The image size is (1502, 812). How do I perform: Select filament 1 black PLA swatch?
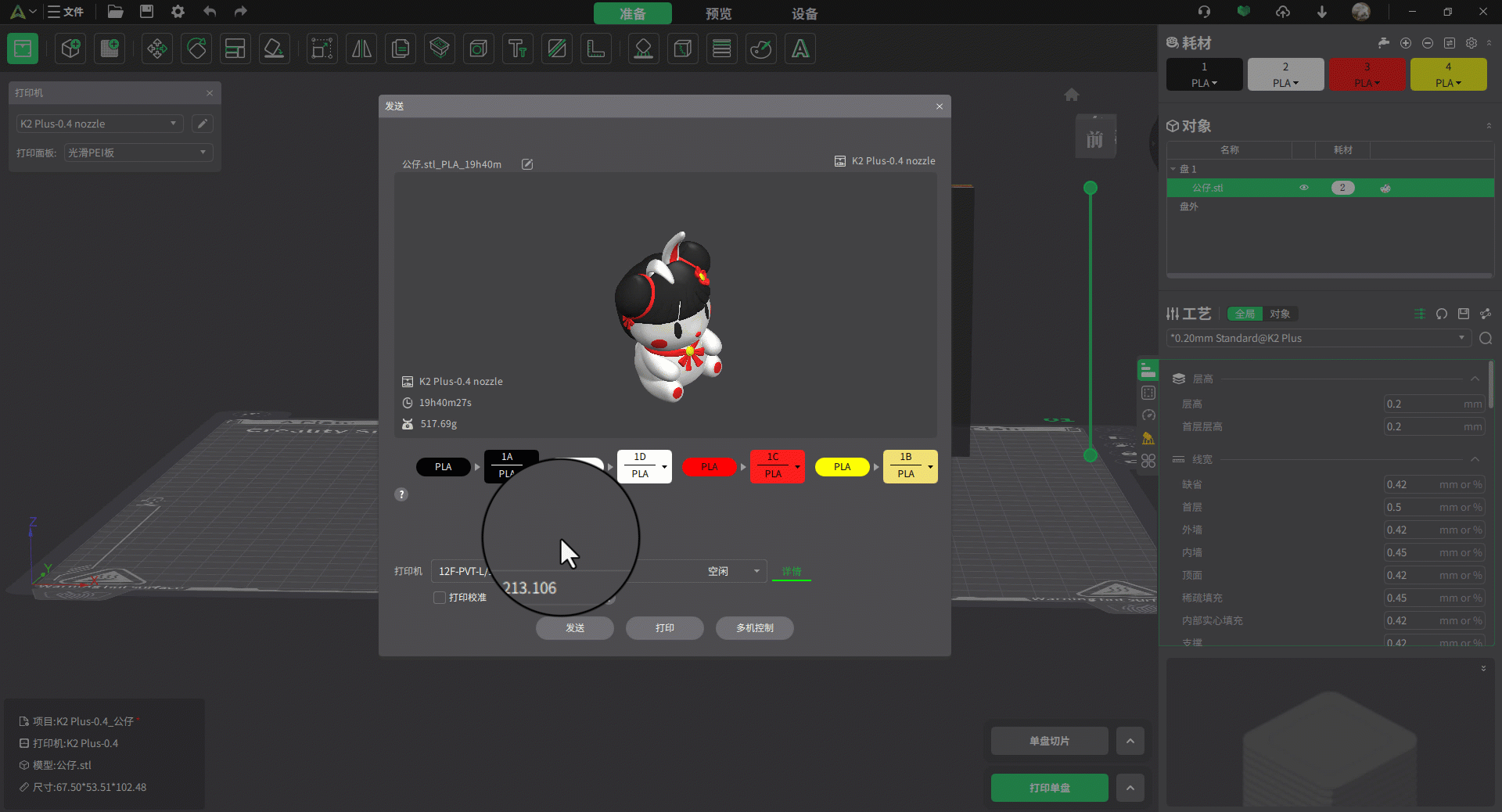(x=1205, y=74)
